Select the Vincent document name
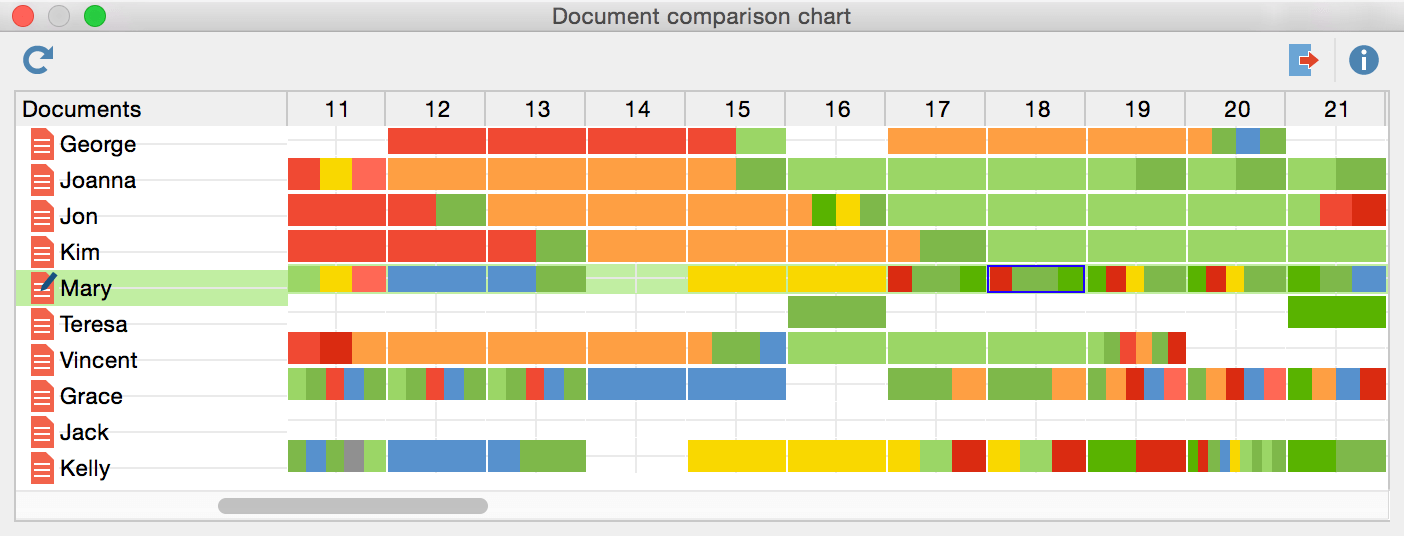This screenshot has height=536, width=1404. [x=99, y=360]
